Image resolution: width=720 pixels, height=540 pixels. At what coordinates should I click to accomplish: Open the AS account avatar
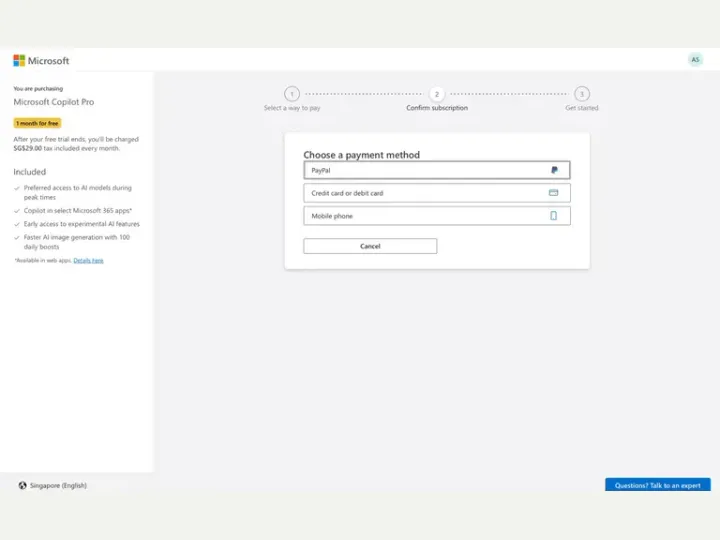point(695,60)
